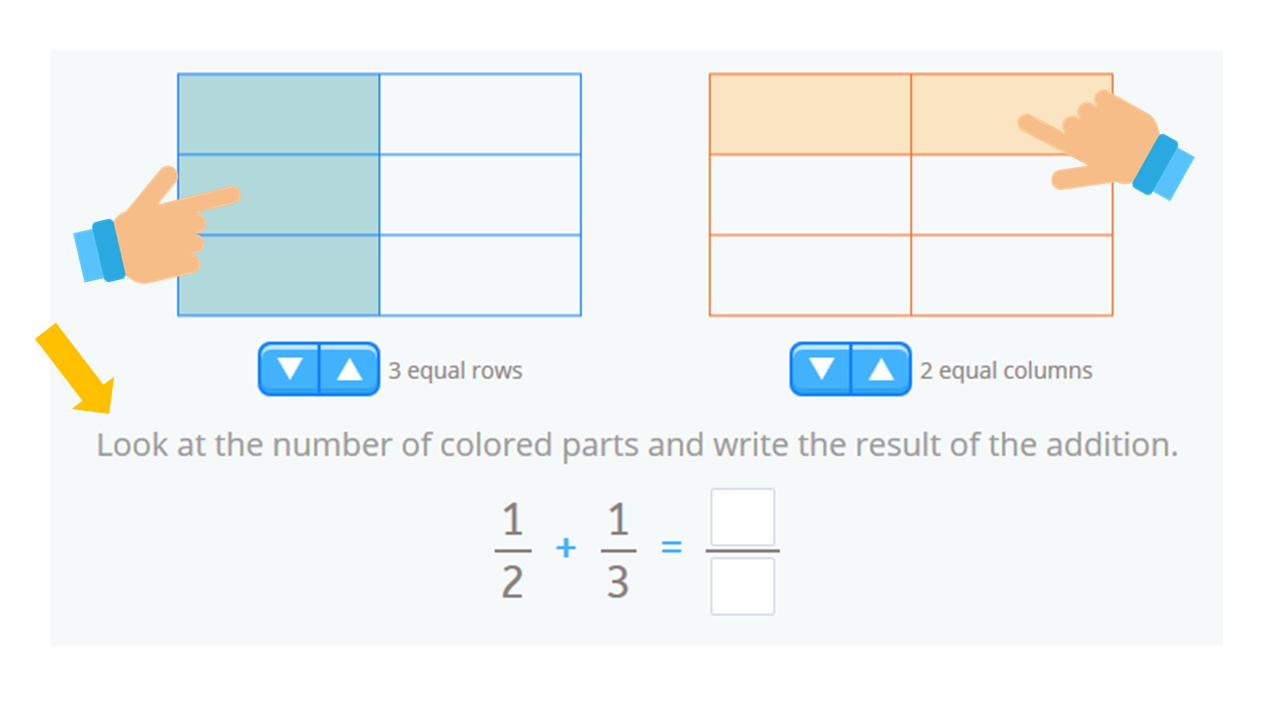
Task: Shade the top-right cell of the blue grid
Action: pyautogui.click(x=480, y=112)
